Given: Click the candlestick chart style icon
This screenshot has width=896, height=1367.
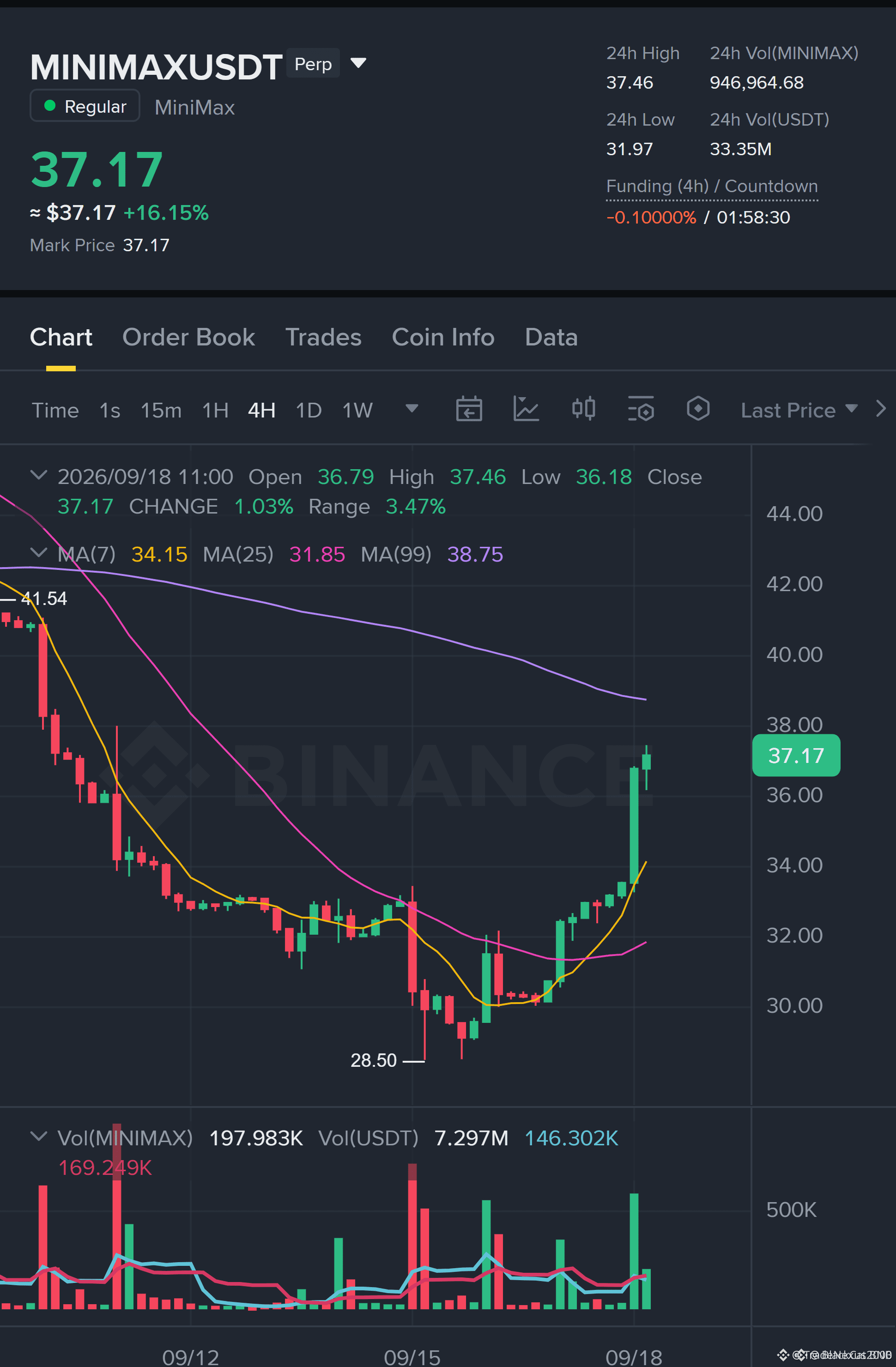Looking at the screenshot, I should tap(583, 410).
